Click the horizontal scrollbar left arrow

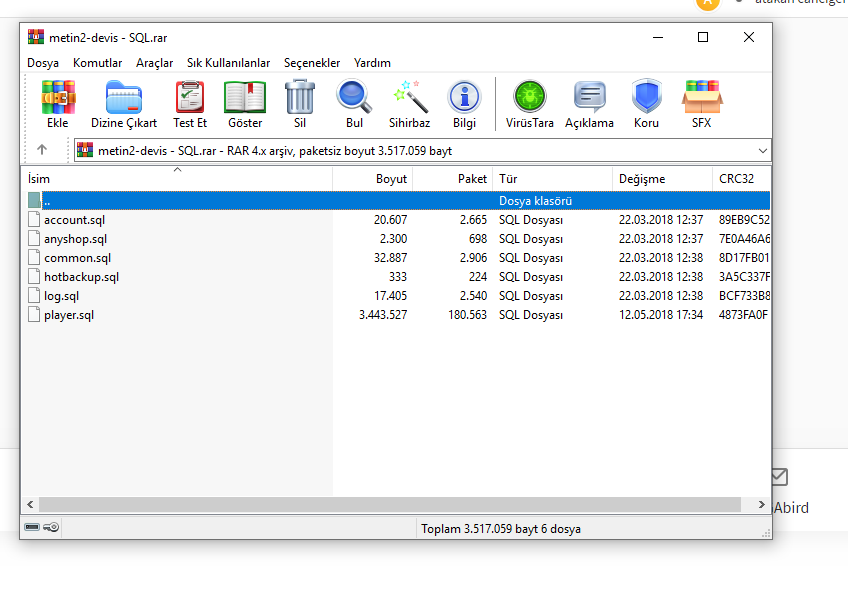tap(30, 504)
